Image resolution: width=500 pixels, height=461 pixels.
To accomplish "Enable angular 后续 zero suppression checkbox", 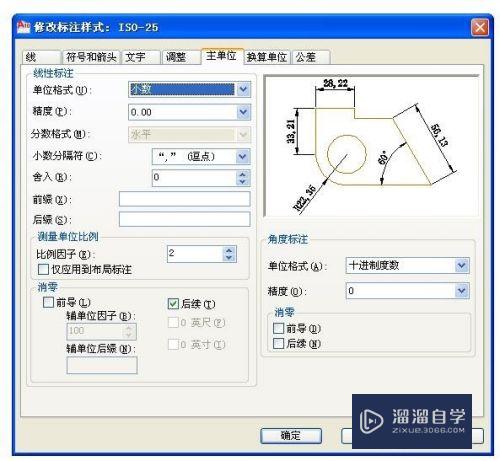I will 278,343.
